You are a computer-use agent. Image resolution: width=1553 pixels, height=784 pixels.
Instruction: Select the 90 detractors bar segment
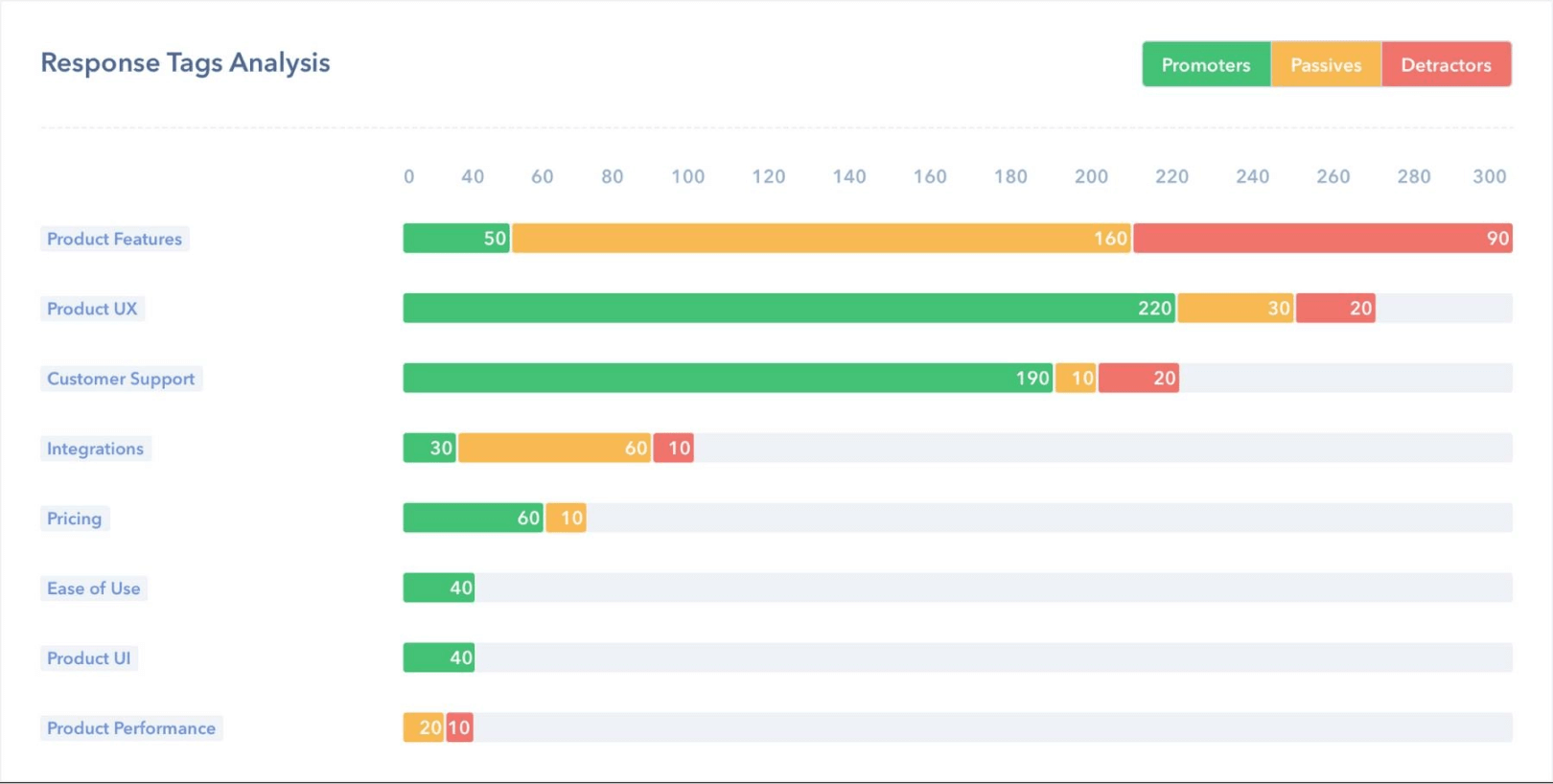point(1322,239)
